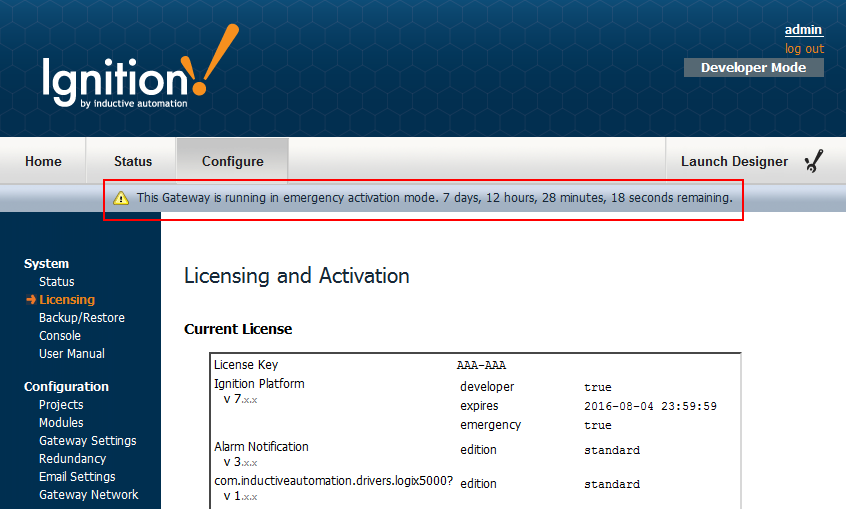Click the Current License heading

(238, 329)
